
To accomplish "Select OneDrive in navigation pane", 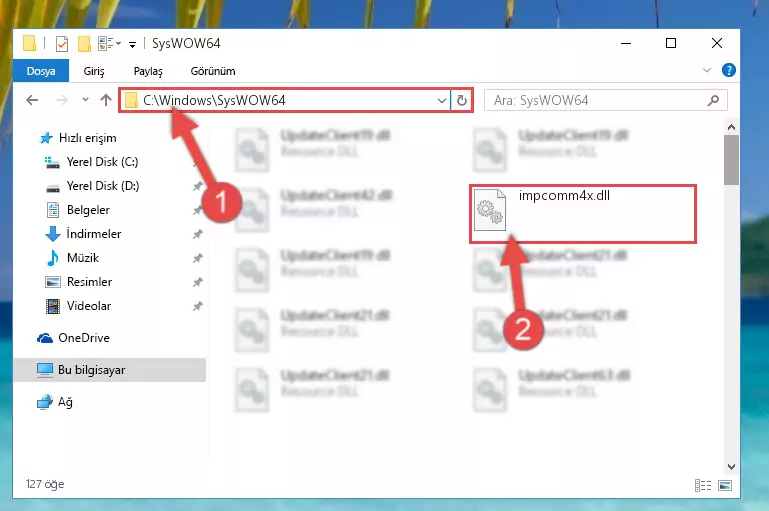I will coord(84,338).
